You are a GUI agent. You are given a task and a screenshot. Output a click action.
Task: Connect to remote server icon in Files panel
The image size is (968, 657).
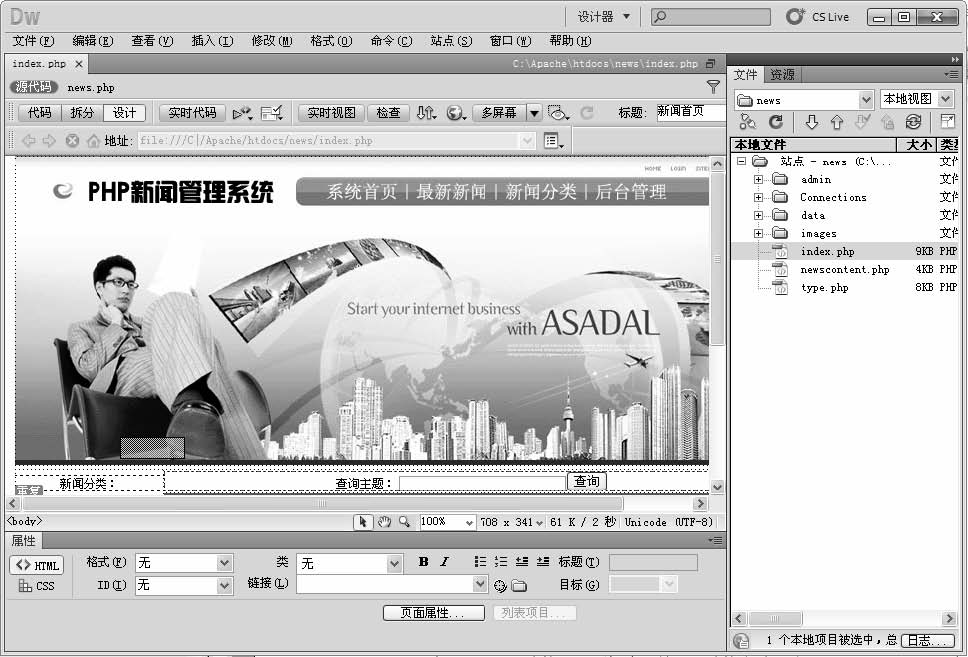pos(747,122)
